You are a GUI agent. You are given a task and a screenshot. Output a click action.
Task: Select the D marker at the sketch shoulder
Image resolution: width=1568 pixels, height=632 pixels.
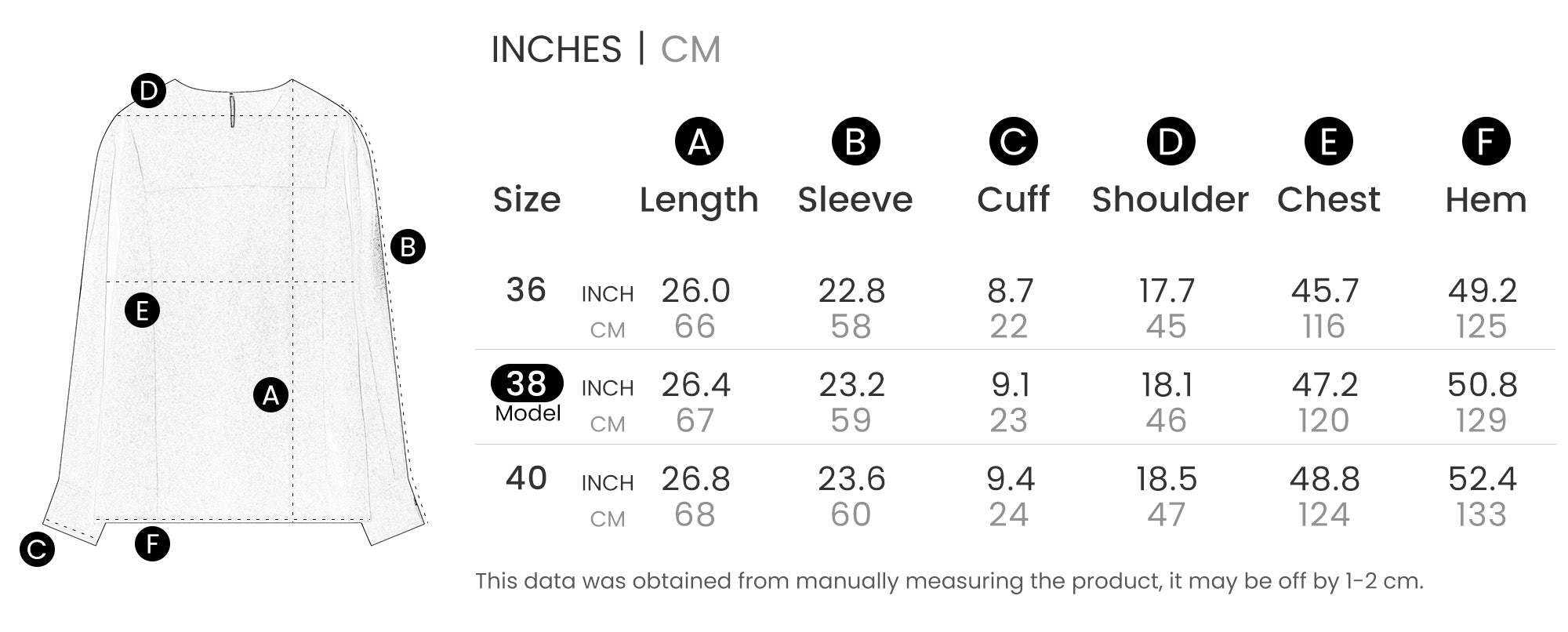tap(148, 92)
